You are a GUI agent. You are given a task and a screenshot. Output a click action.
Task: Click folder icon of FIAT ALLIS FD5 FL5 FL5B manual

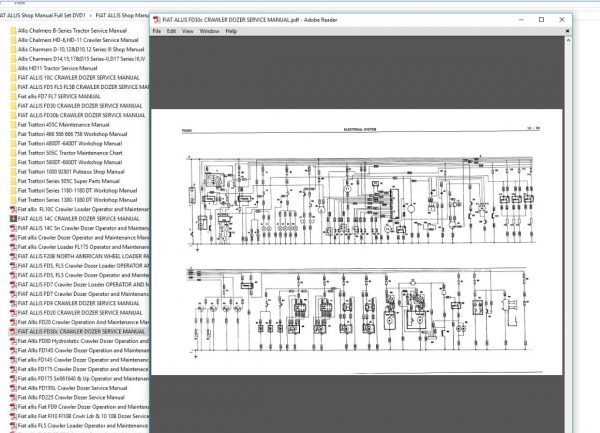(13, 87)
